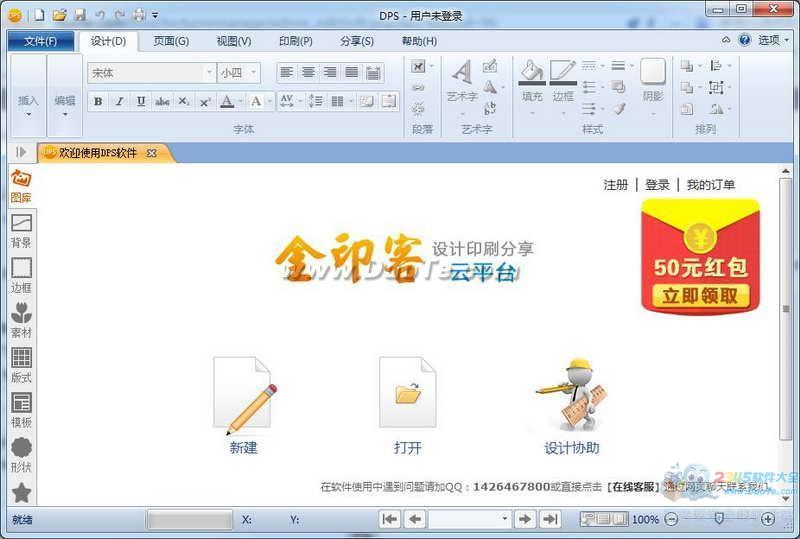Go to the next page arrow
The width and height of the screenshot is (800, 539).
[525, 519]
